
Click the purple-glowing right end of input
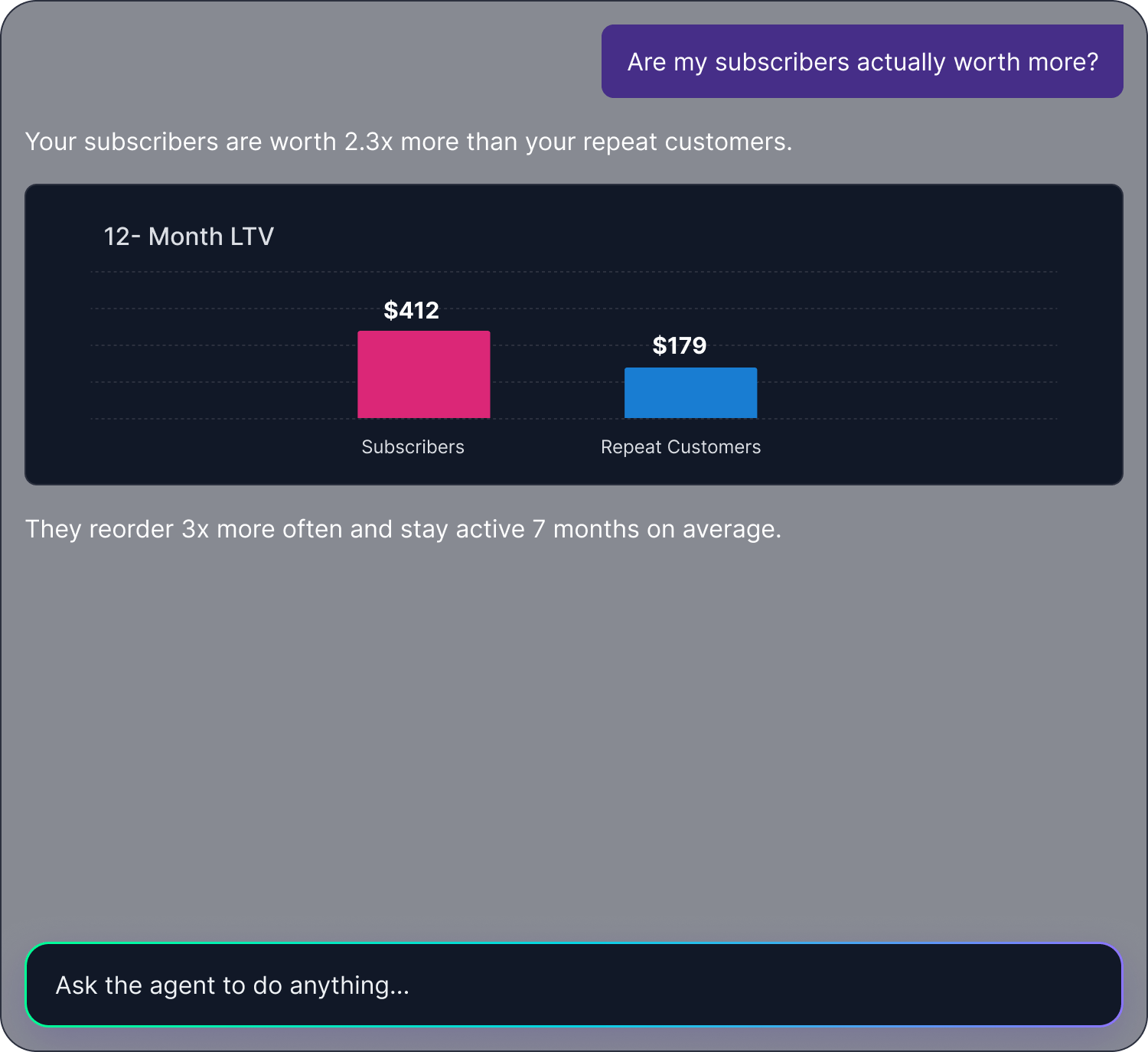pyautogui.click(x=1120, y=985)
